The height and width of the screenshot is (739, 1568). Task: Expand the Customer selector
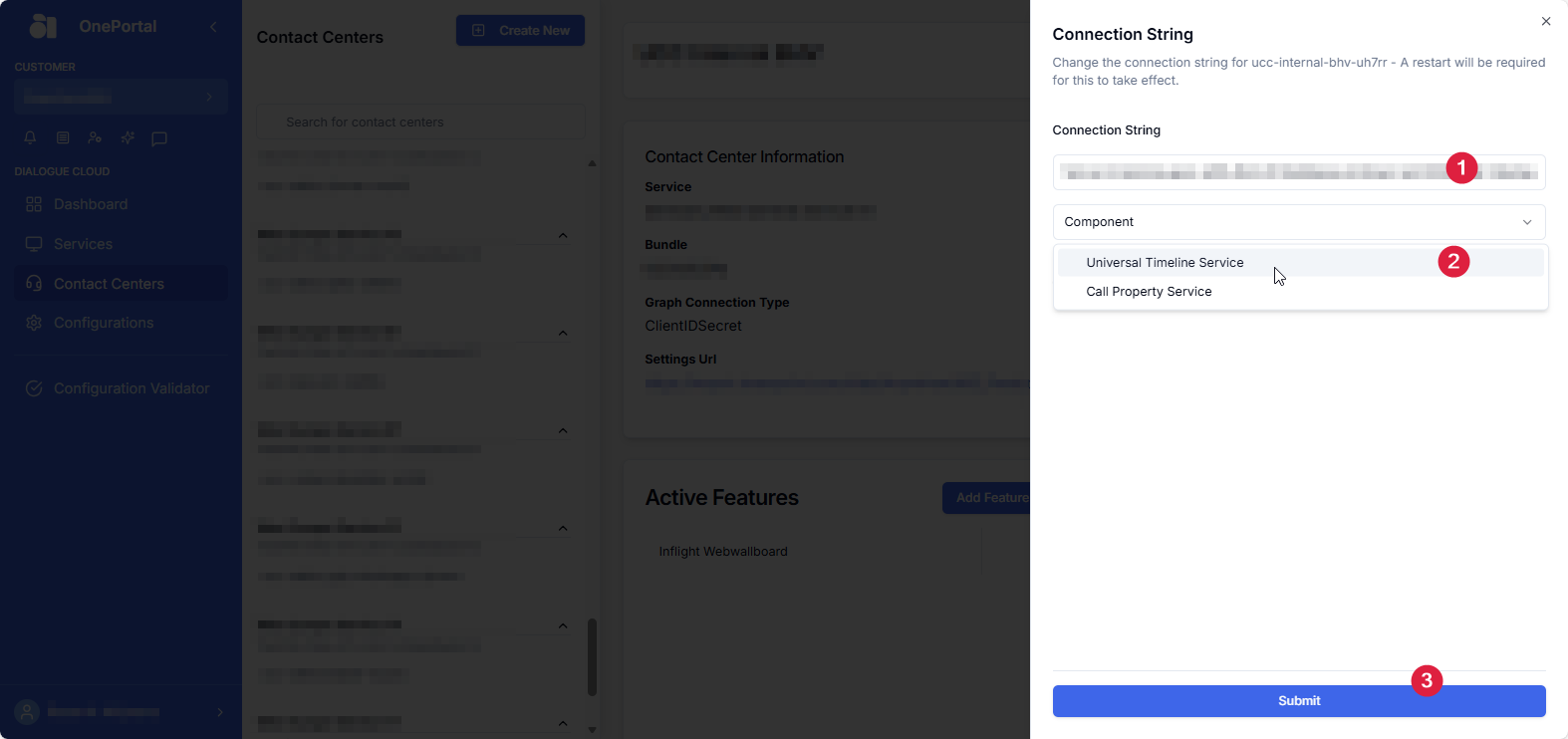click(x=121, y=97)
